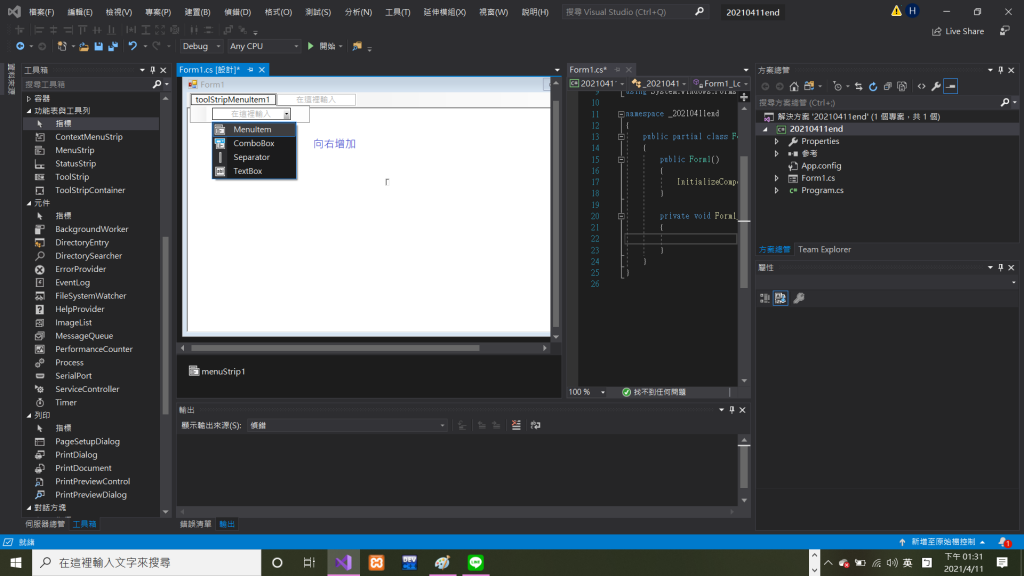Click the Live Share button

(x=958, y=31)
